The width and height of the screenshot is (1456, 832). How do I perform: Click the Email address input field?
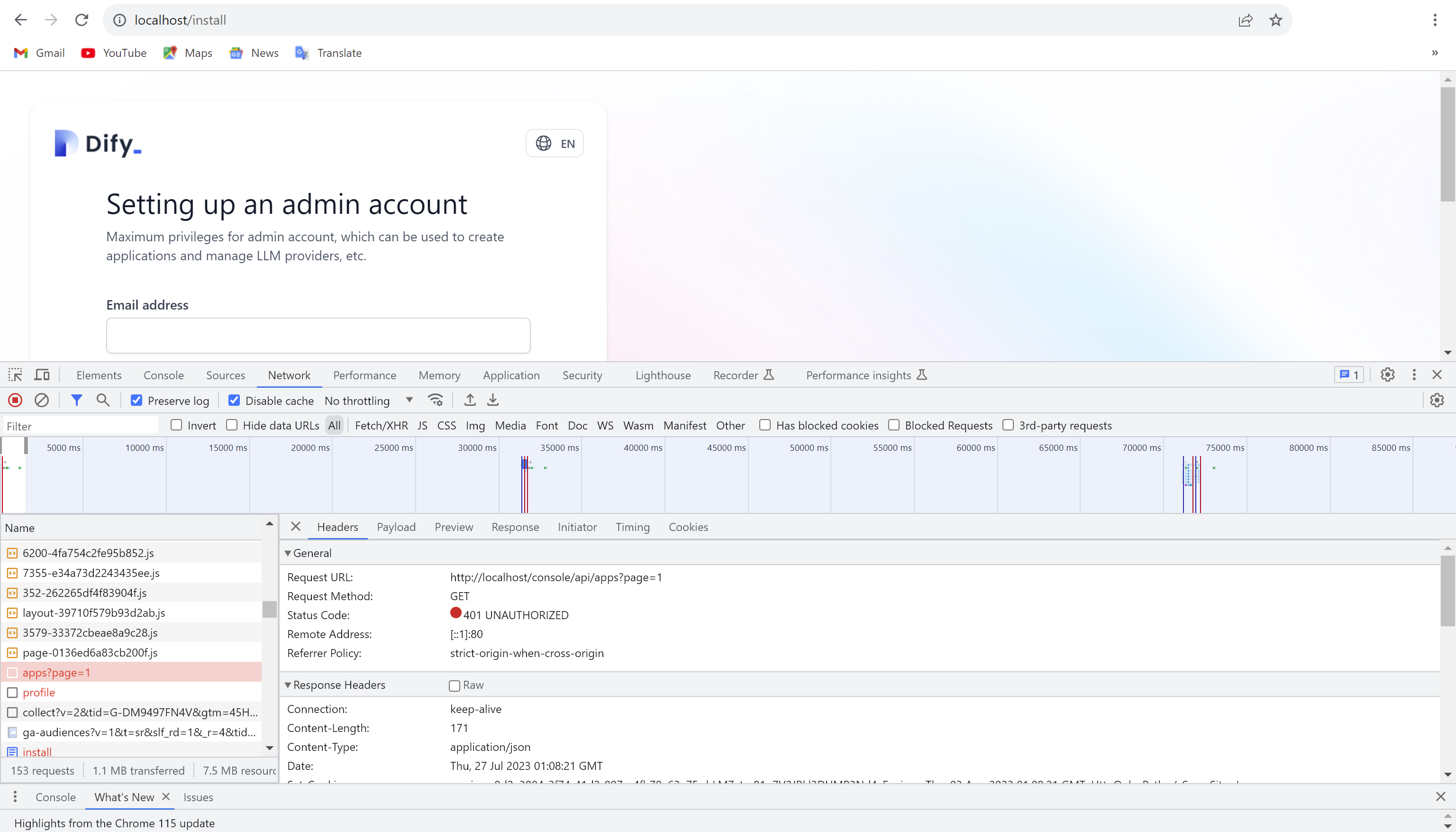318,336
